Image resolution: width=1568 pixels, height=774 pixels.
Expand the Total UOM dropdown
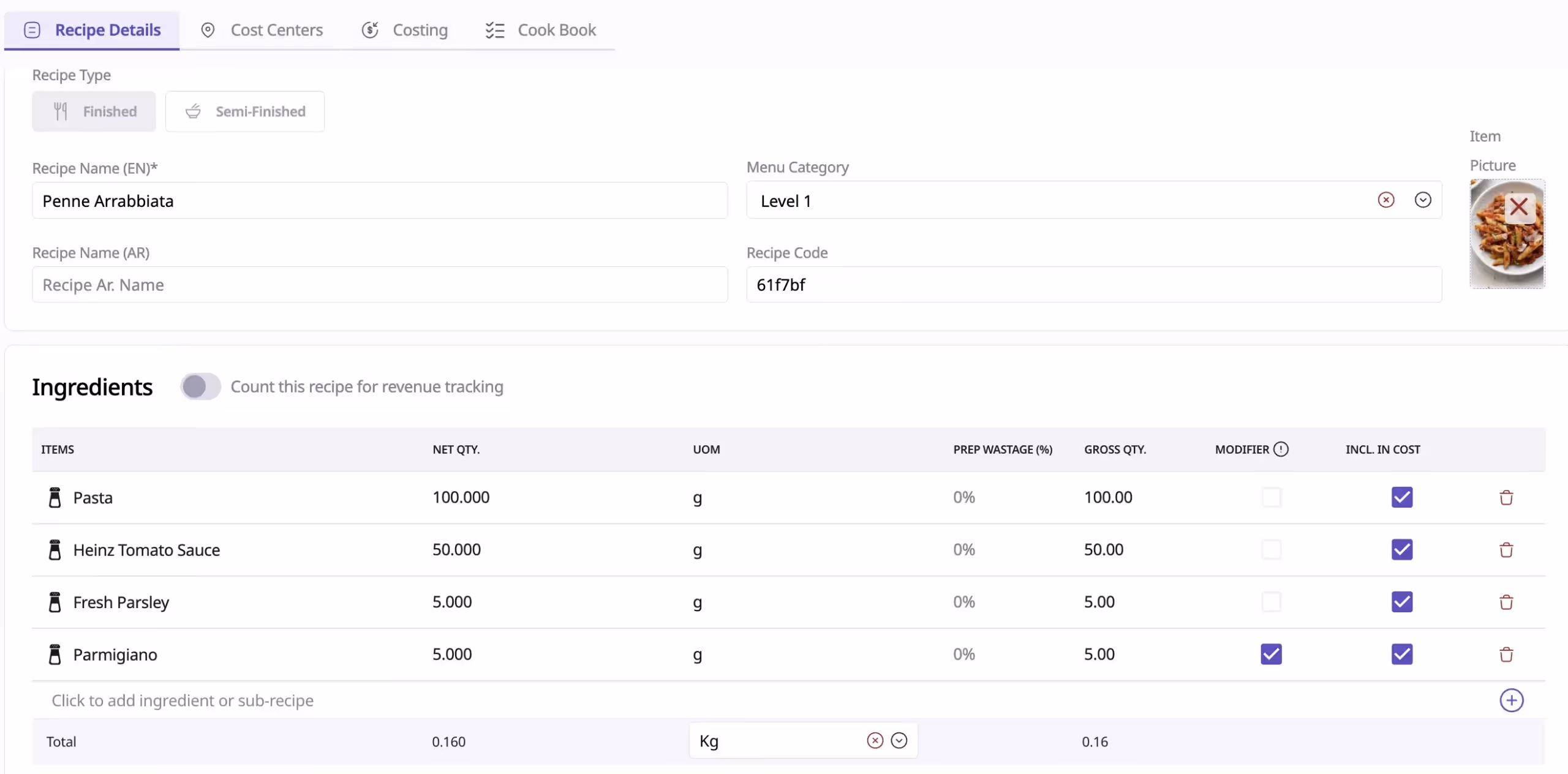898,740
